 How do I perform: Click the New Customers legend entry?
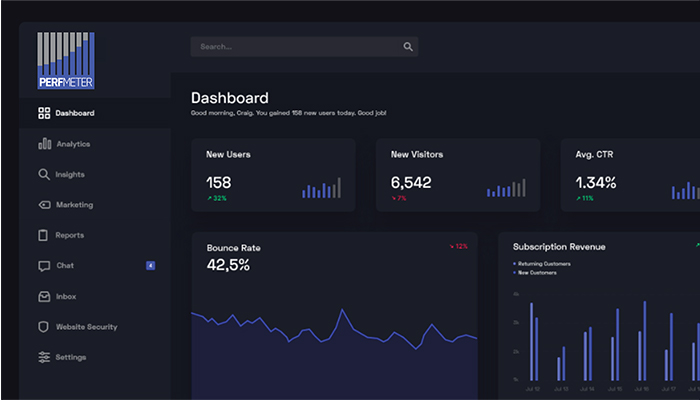pyautogui.click(x=535, y=273)
